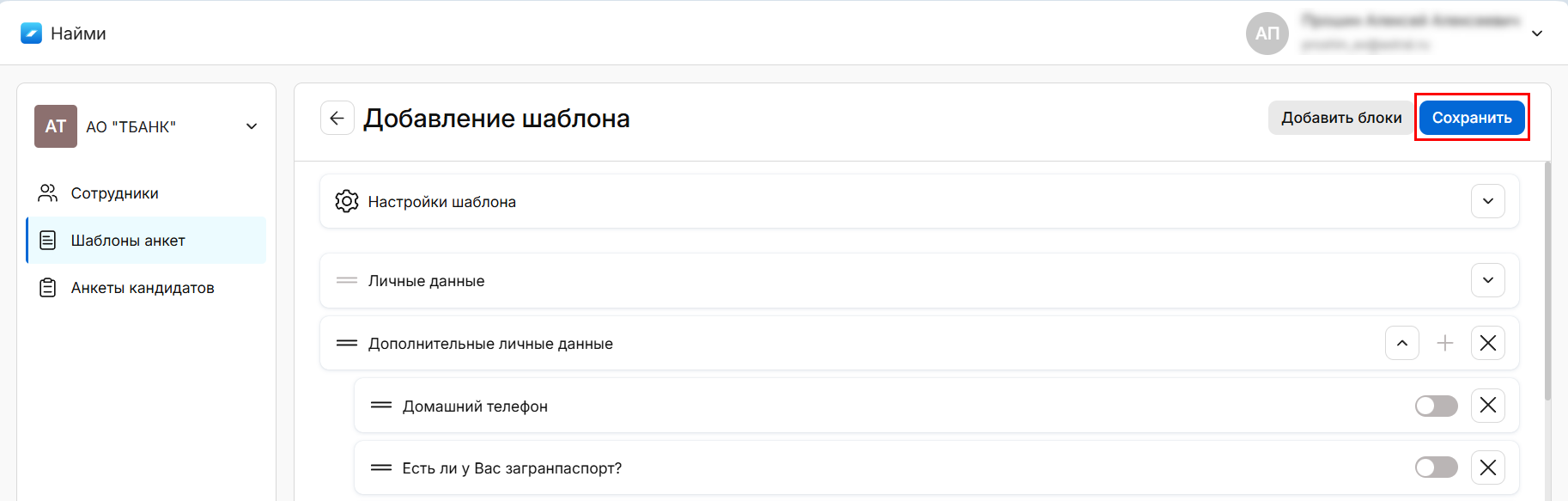Image resolution: width=1568 pixels, height=501 pixels.
Task: Toggle the Есть ли у Вас загранпаспорт? switch
Action: pyautogui.click(x=1436, y=467)
